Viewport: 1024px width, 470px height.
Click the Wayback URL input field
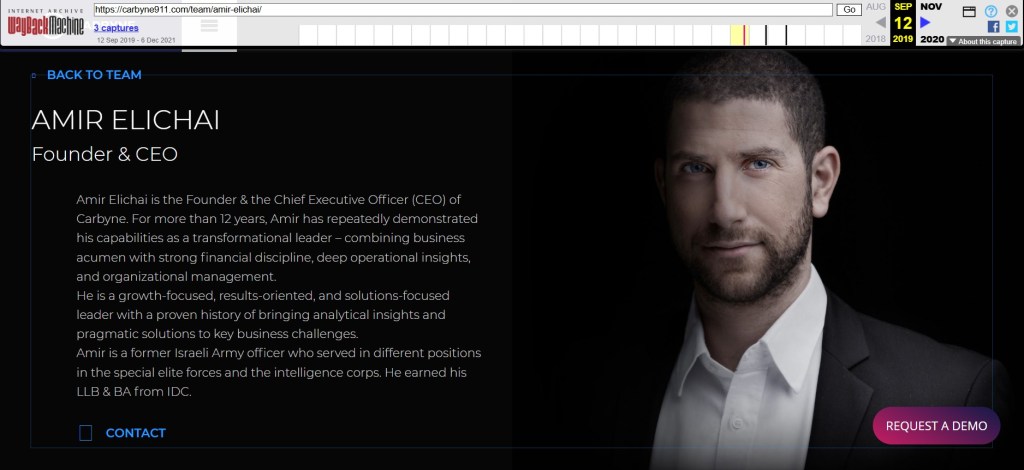463,10
